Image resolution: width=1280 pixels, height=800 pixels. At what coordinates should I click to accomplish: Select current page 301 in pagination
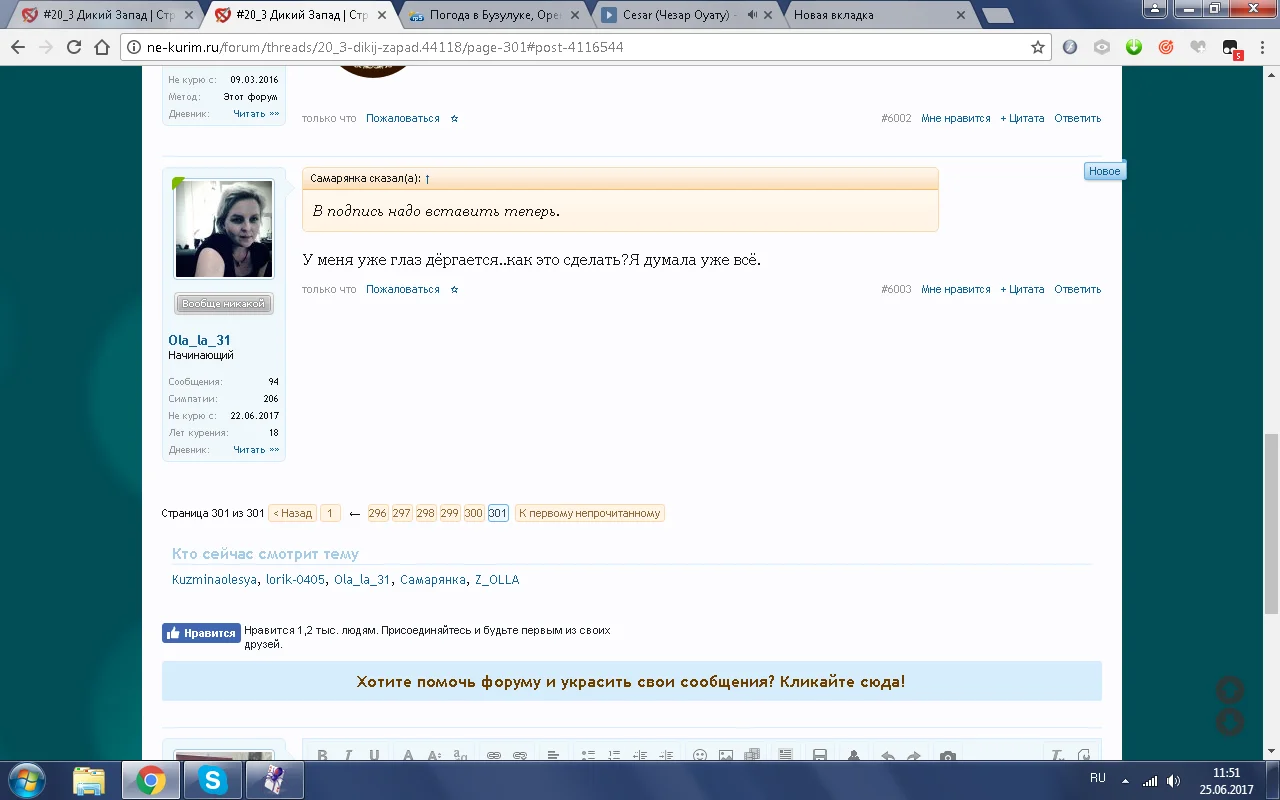click(498, 513)
